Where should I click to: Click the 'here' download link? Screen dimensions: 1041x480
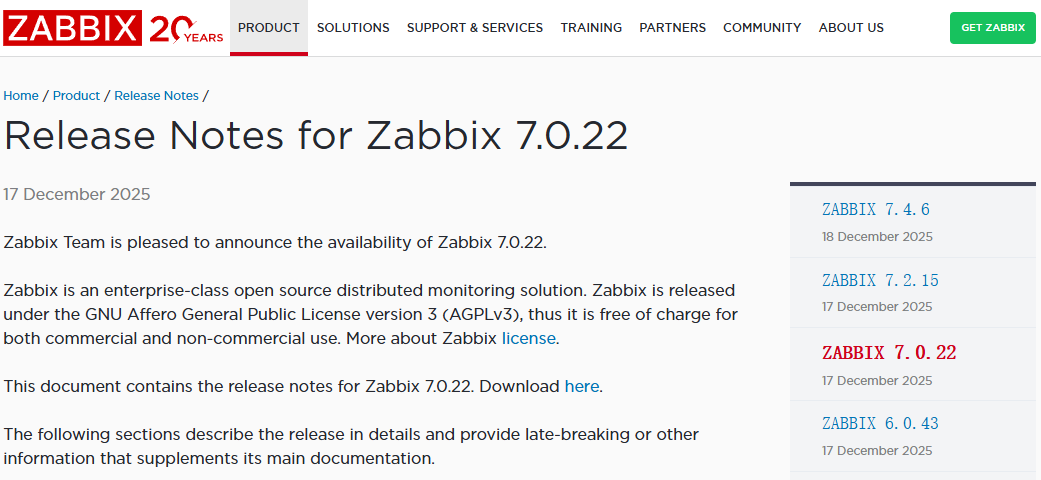tap(582, 386)
